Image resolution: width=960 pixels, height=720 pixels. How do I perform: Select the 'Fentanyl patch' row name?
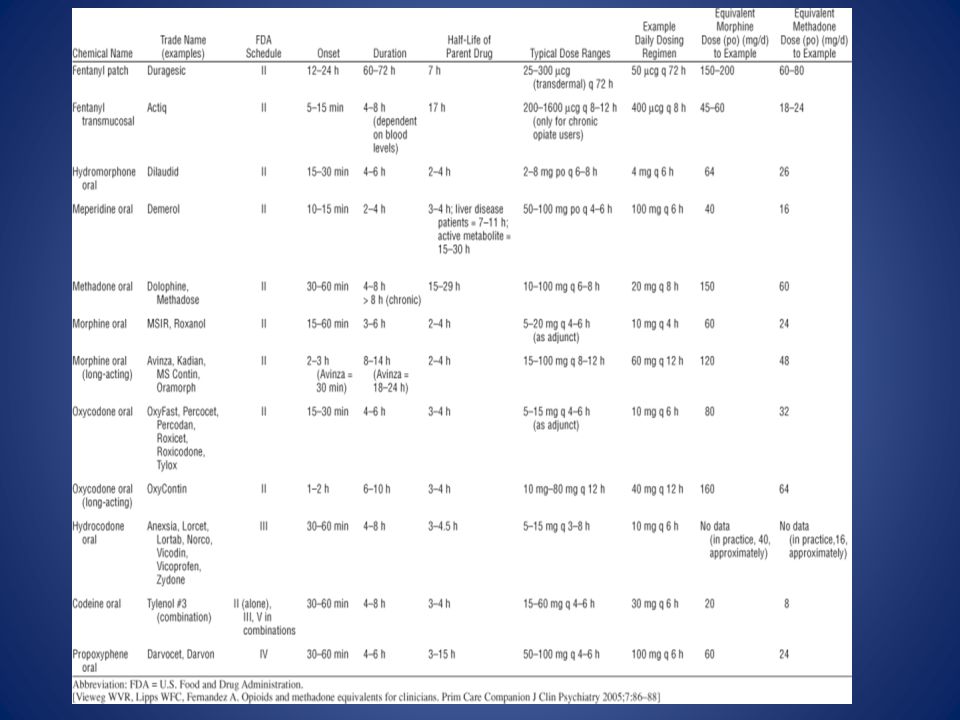(x=100, y=70)
